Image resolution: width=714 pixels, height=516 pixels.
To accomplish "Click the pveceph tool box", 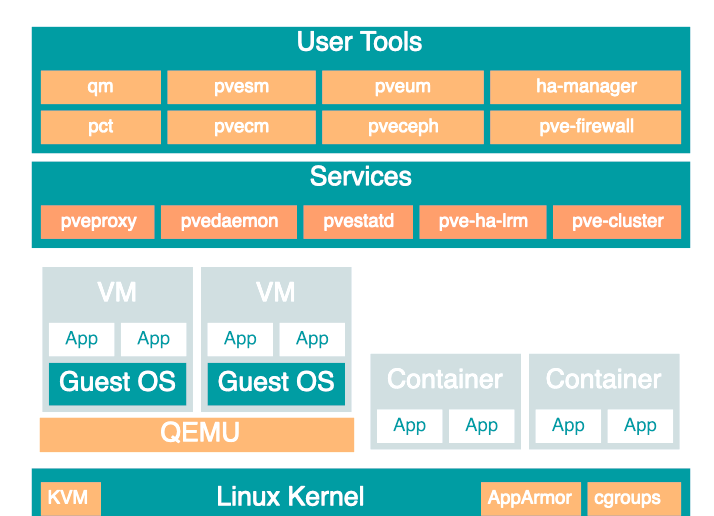I will pos(403,127).
